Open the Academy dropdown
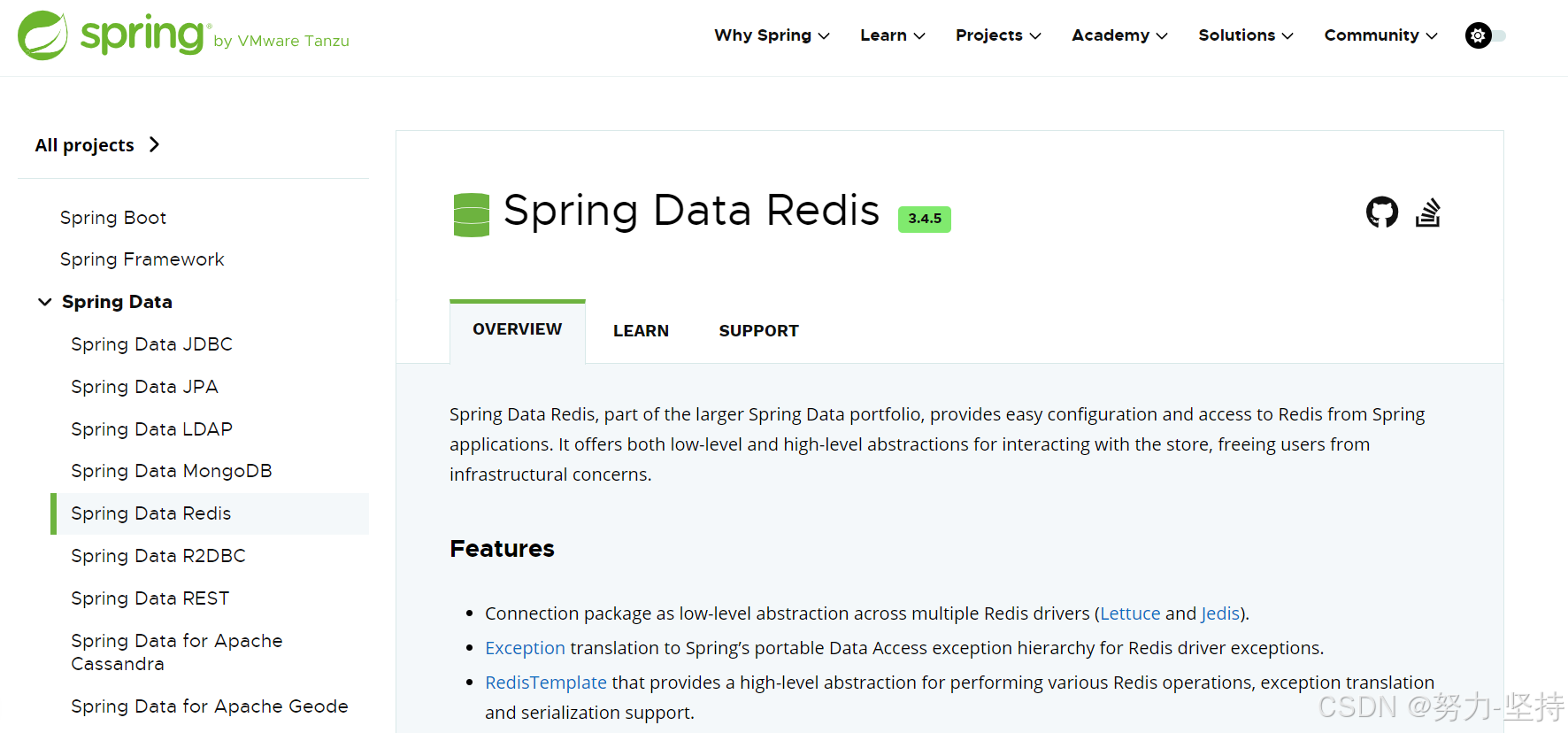 1118,35
